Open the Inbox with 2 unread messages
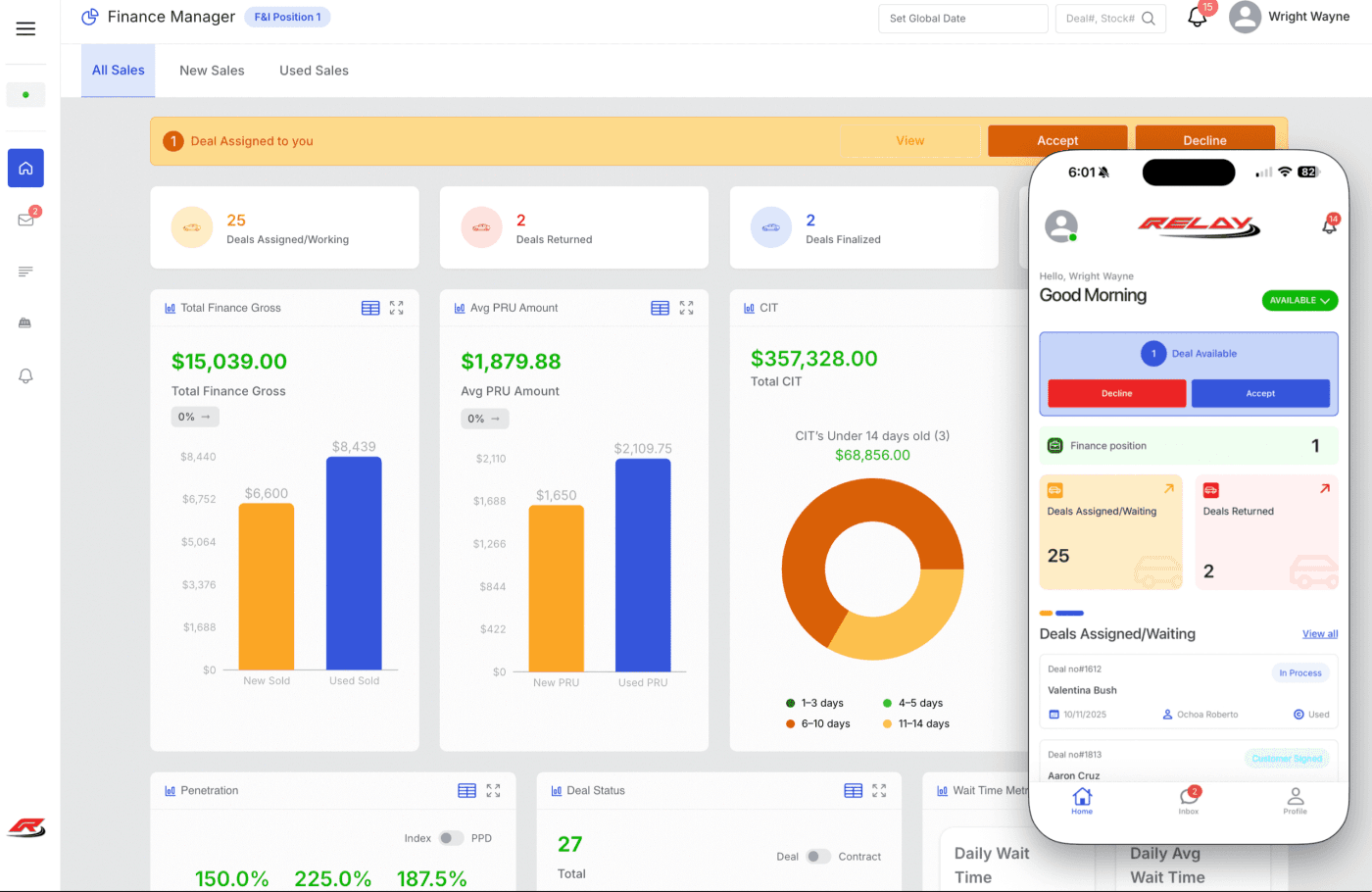Image resolution: width=1372 pixels, height=892 pixels. [x=25, y=220]
